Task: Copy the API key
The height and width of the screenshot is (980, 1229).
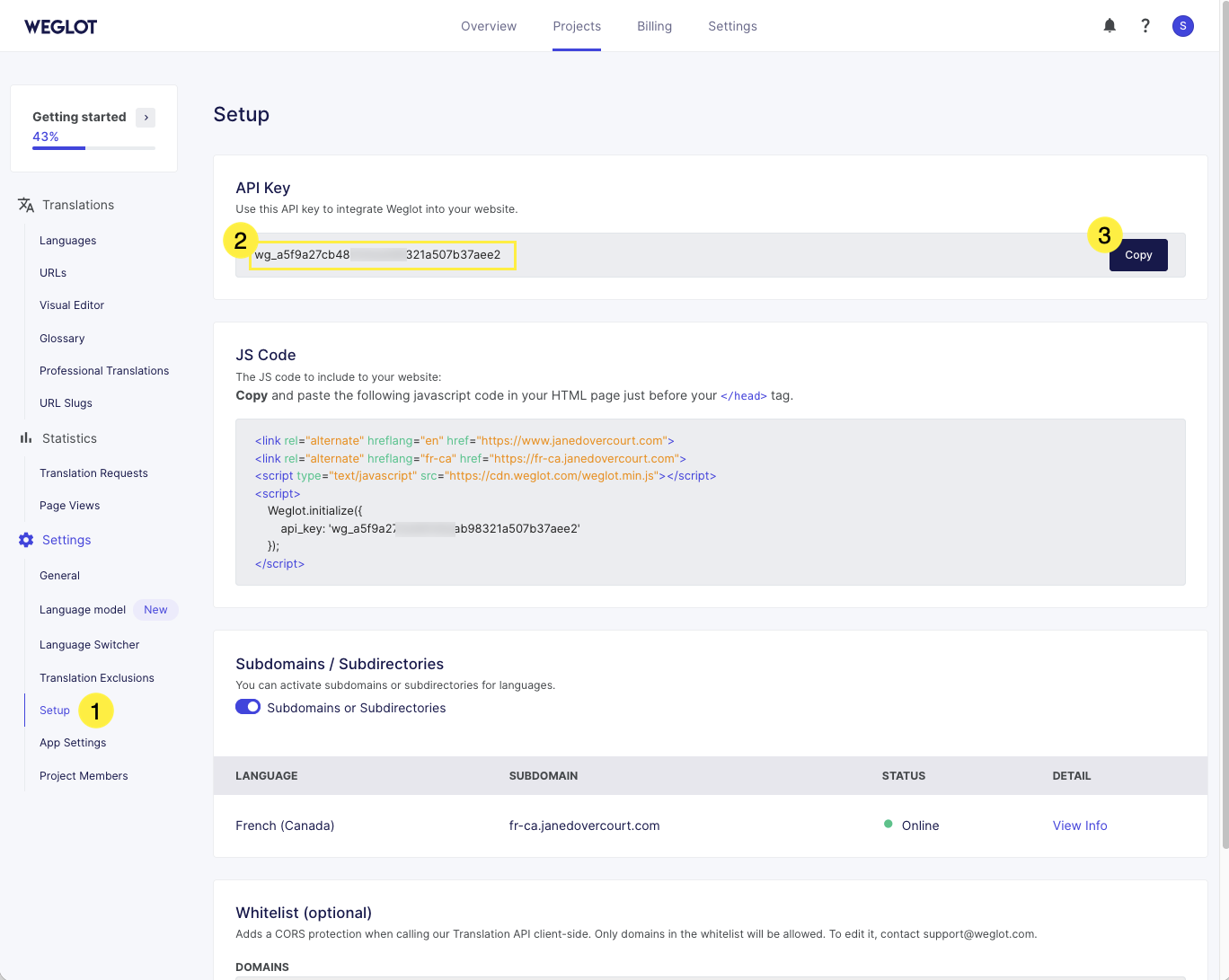Action: point(1138,255)
